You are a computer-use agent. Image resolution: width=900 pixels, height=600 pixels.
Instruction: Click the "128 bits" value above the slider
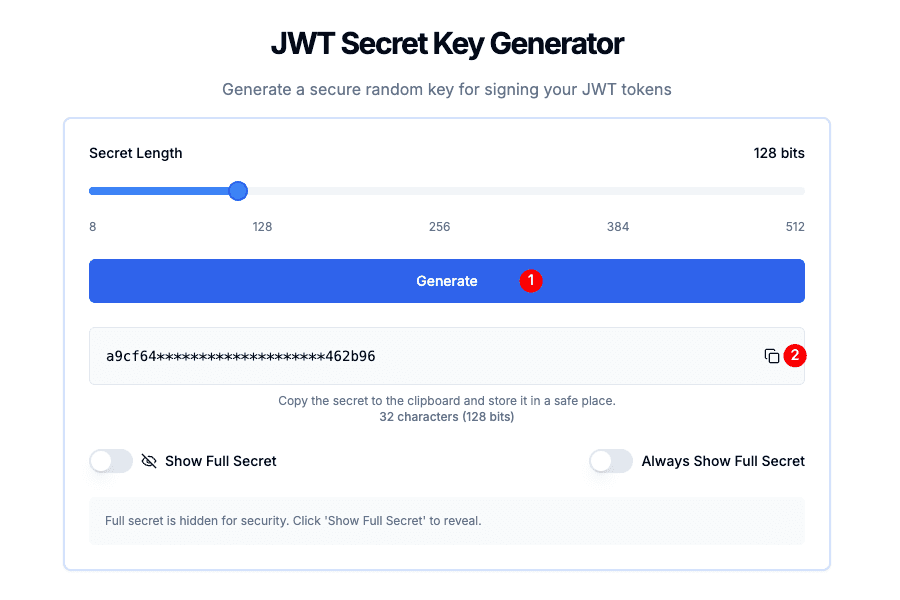779,153
